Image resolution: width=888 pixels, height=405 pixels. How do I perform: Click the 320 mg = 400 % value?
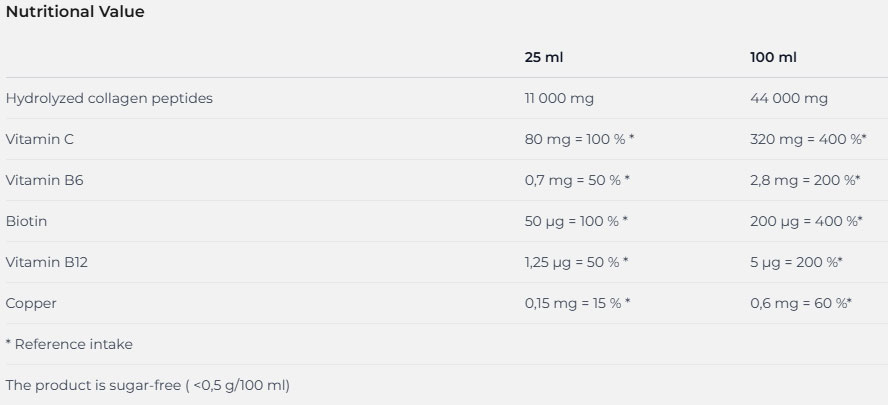807,139
